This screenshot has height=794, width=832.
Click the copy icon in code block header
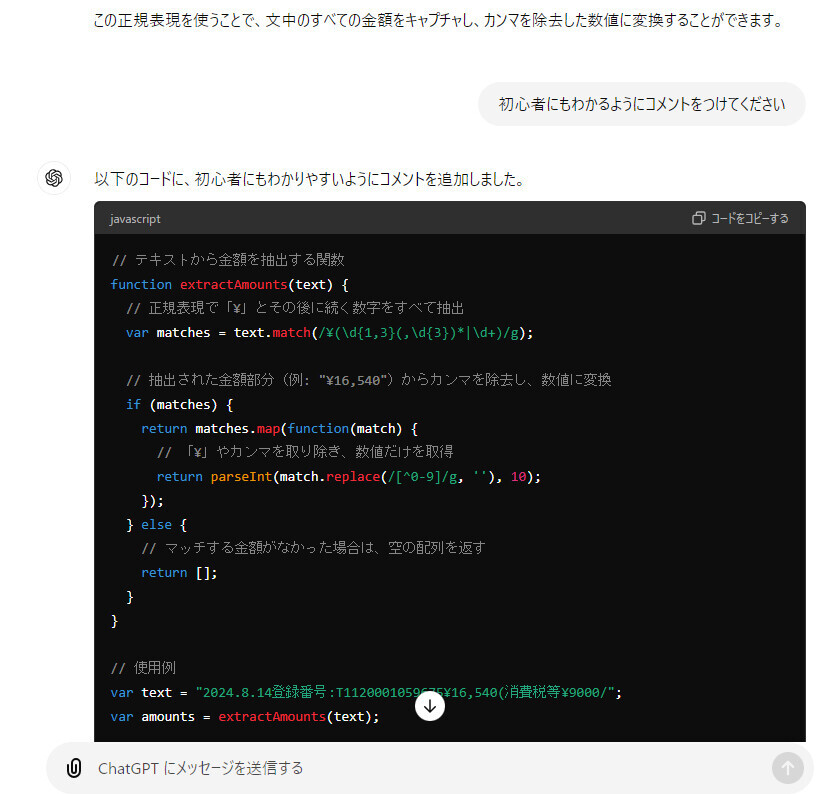(x=698, y=218)
